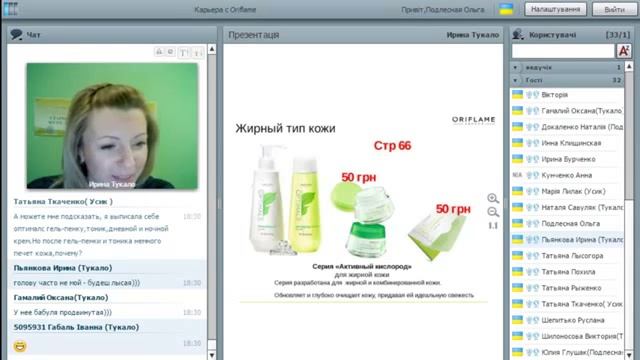Screen dimensions: 640x360
Task: Click Ирина Тукало webcam video
Action: click(112, 126)
